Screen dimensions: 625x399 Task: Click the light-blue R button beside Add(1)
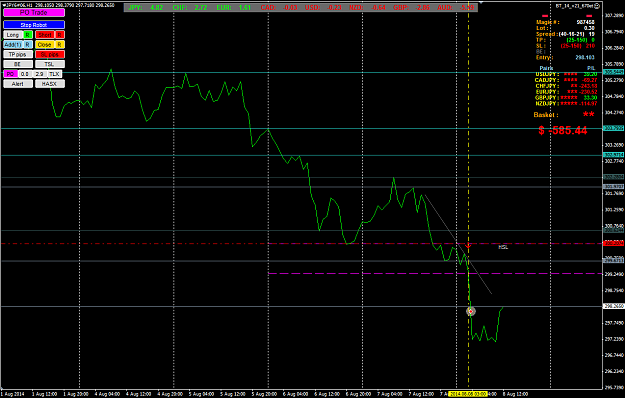28,45
